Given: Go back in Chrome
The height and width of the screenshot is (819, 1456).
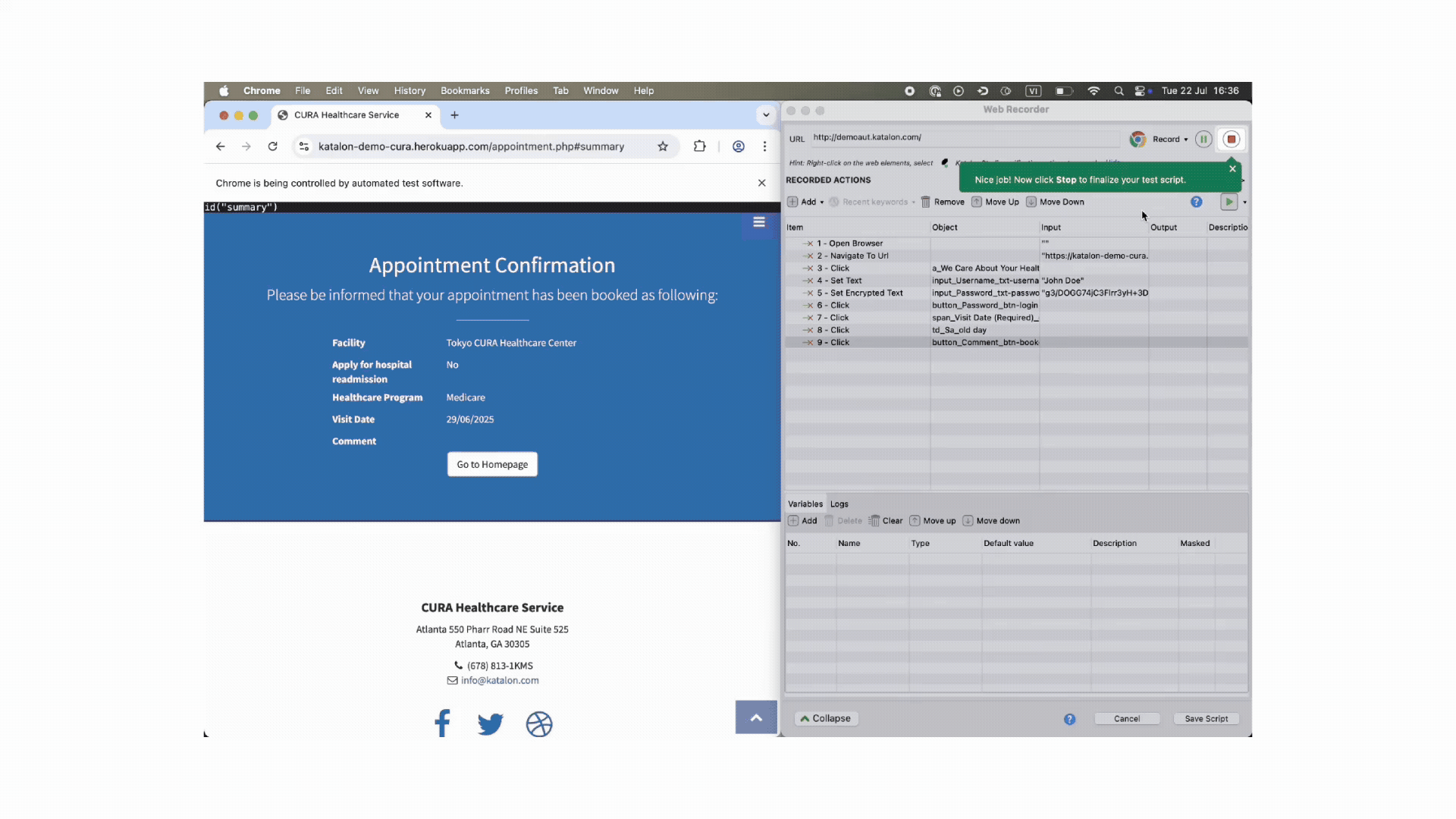Looking at the screenshot, I should (220, 146).
